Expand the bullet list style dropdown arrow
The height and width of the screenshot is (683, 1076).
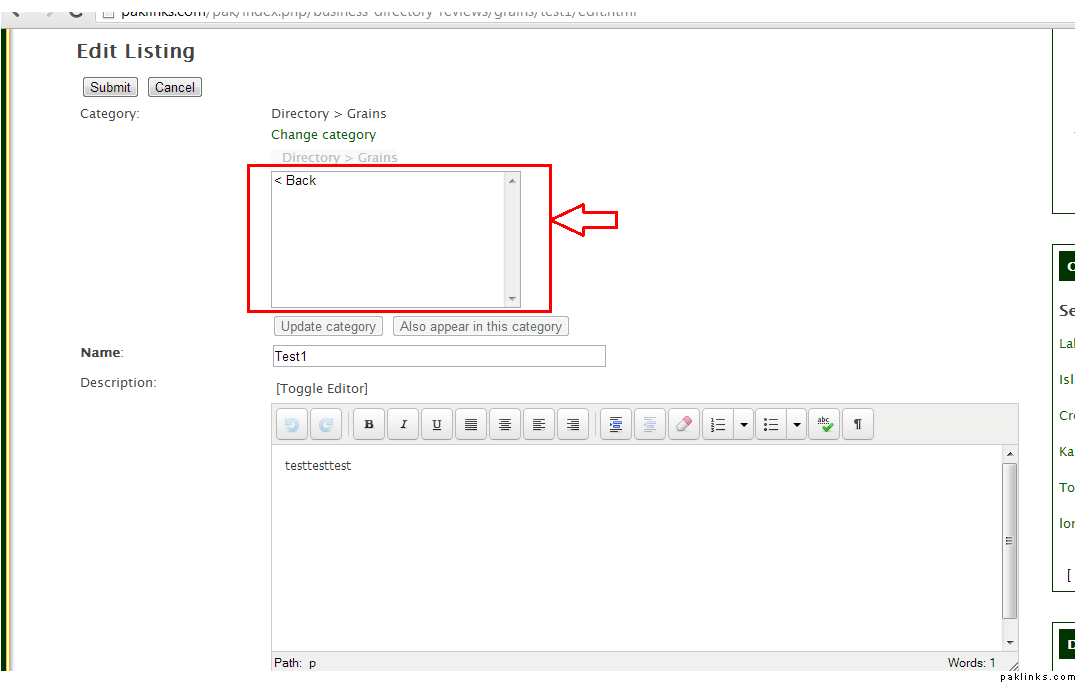pos(796,425)
